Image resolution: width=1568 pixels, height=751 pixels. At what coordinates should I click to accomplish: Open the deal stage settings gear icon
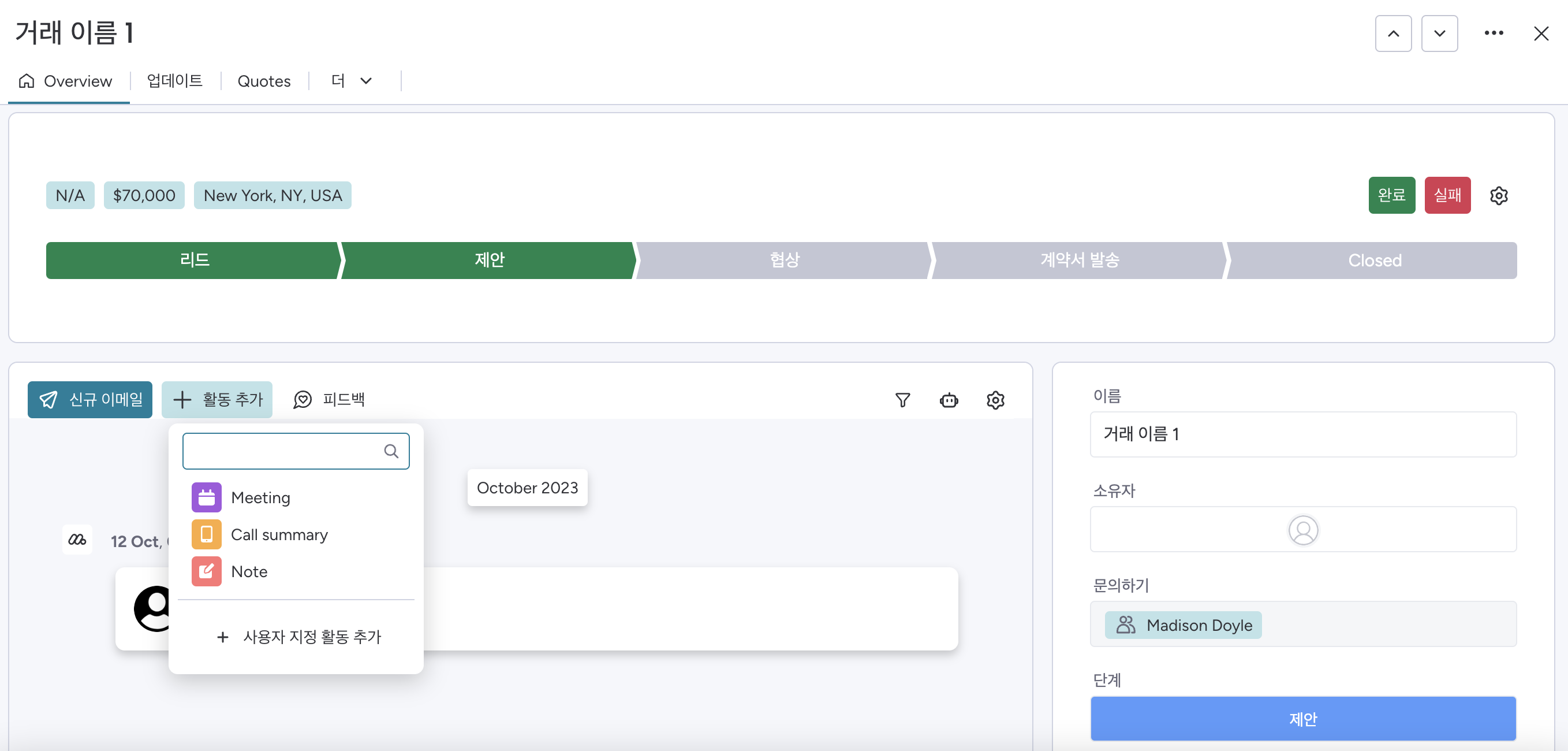click(1498, 195)
